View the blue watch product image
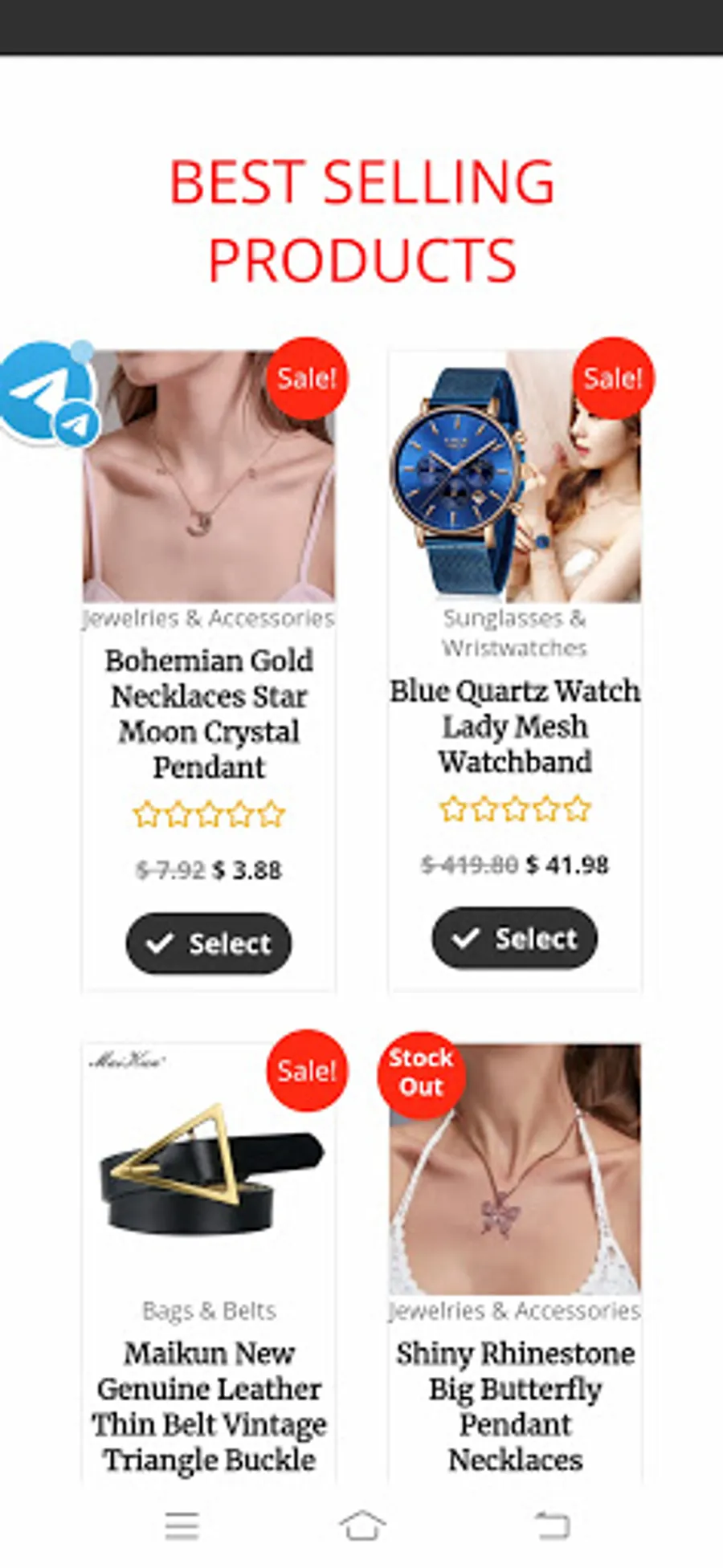 pos(515,476)
